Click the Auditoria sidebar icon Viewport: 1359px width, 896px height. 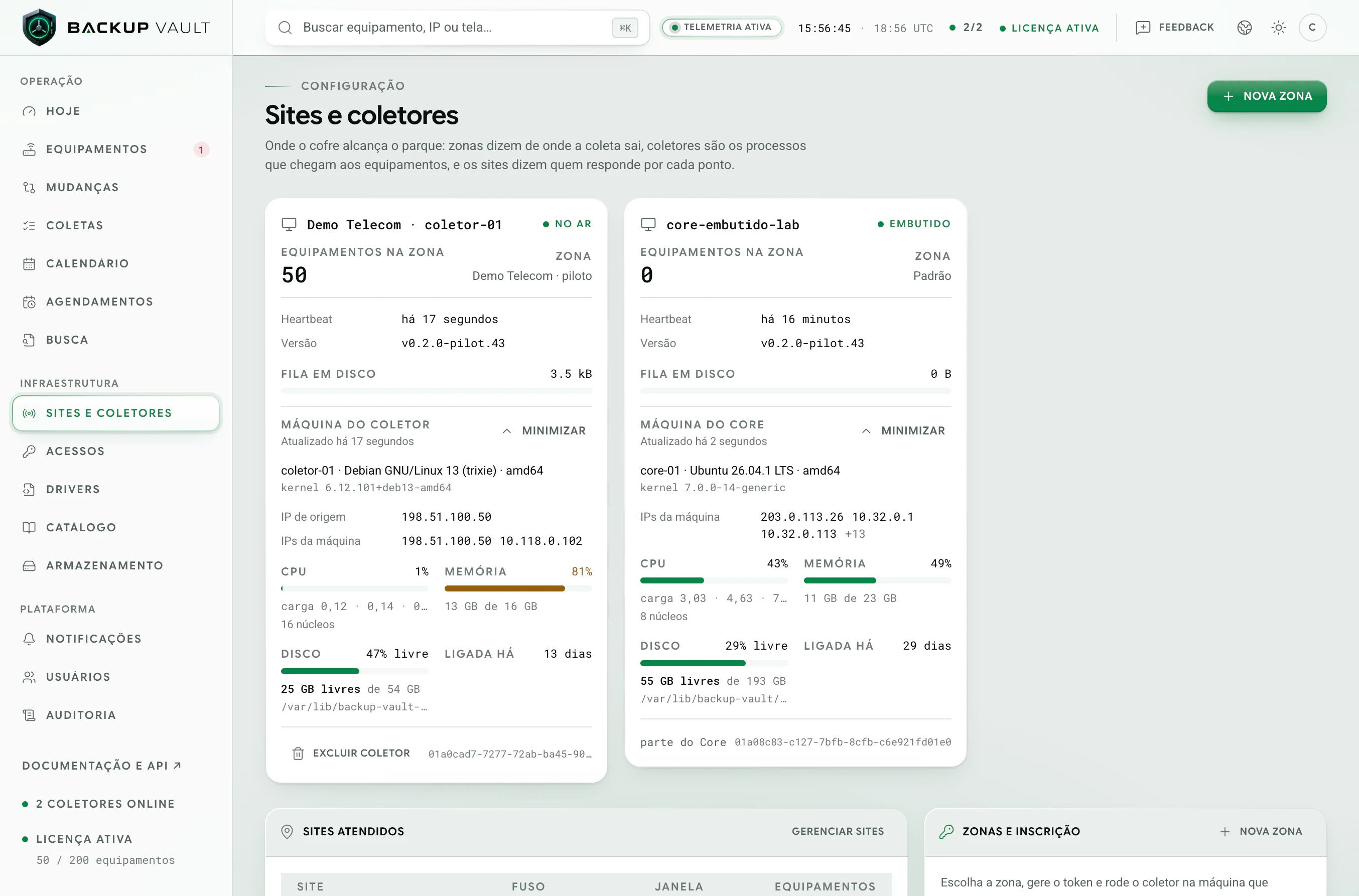click(29, 715)
